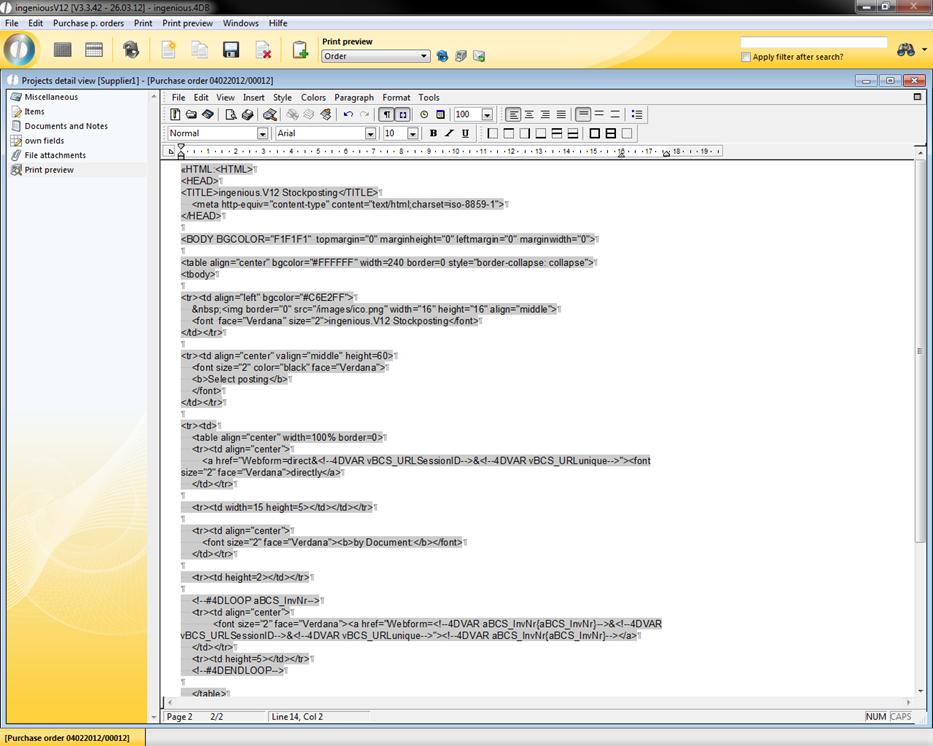This screenshot has width=933, height=746.
Task: Open the 'Purchase p. orders' menu
Action: tap(88, 23)
